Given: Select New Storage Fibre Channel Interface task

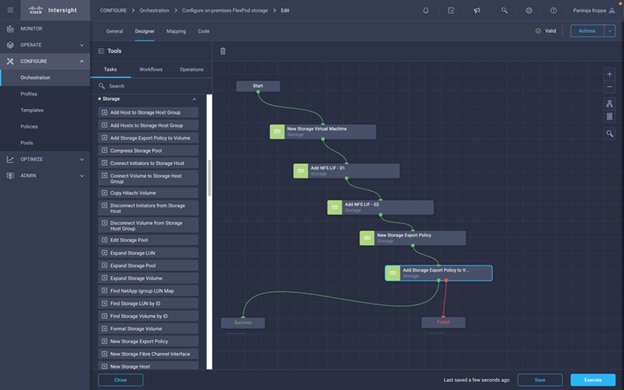Looking at the screenshot, I should pos(148,354).
